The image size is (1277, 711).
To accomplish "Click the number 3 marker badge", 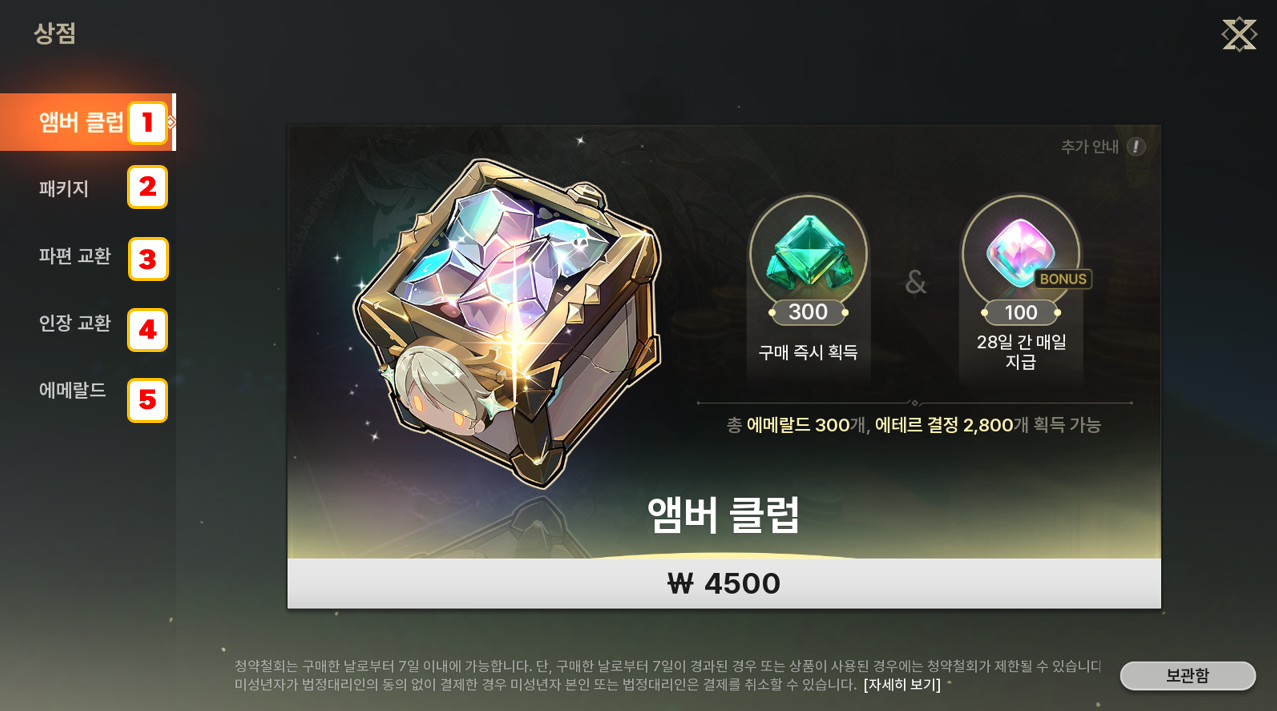I will coord(148,259).
